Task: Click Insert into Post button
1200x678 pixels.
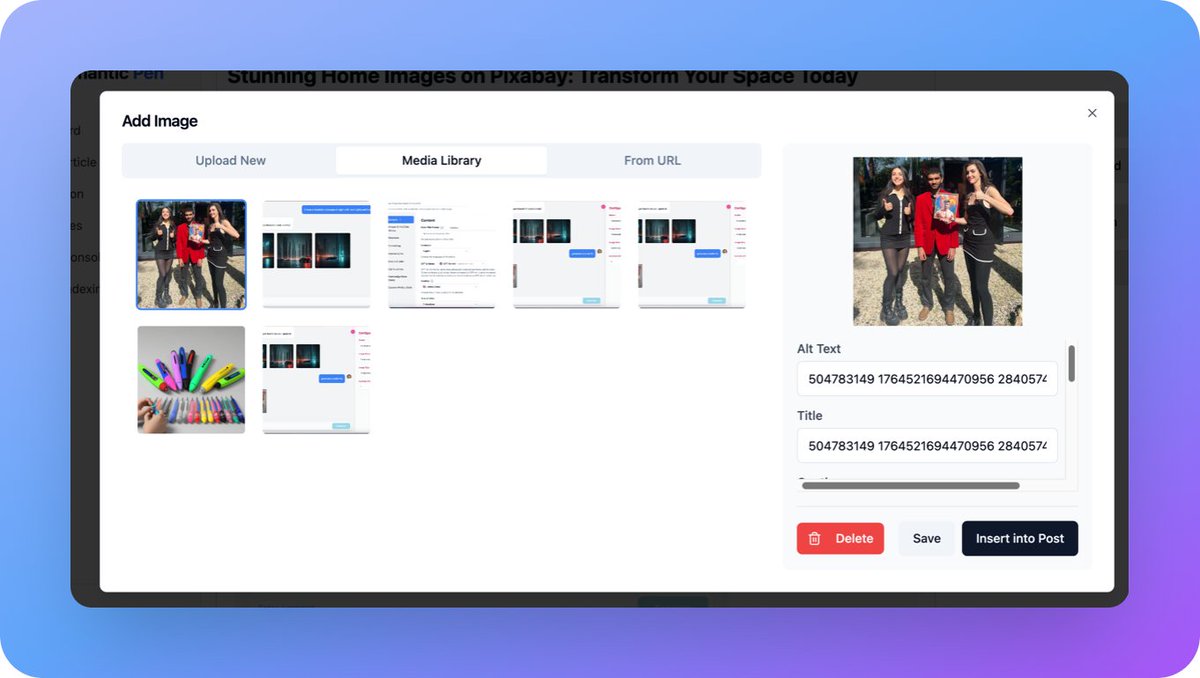Action: pyautogui.click(x=1020, y=538)
